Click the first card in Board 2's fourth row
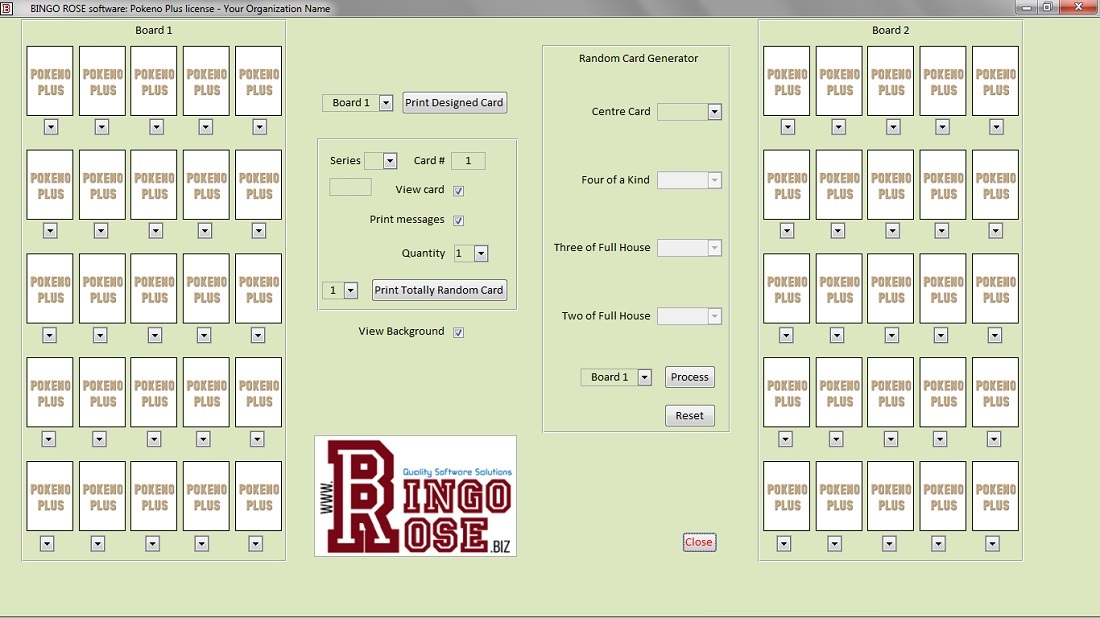Viewport: 1100px width, 618px height. tap(787, 392)
